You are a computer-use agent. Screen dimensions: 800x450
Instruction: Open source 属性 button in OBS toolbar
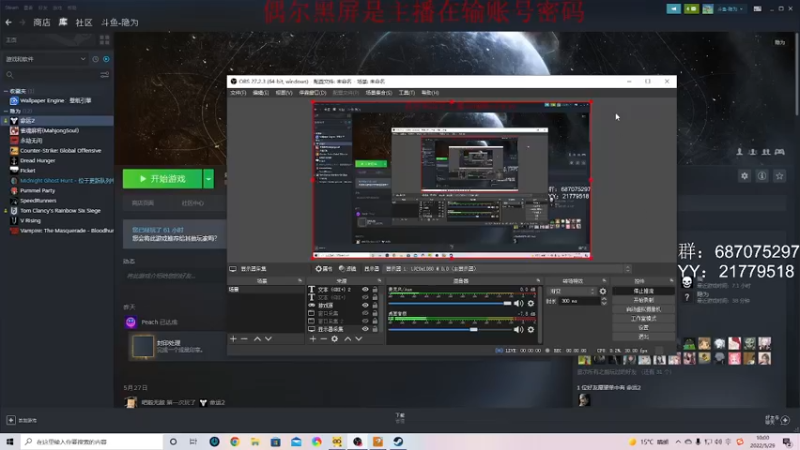point(323,269)
